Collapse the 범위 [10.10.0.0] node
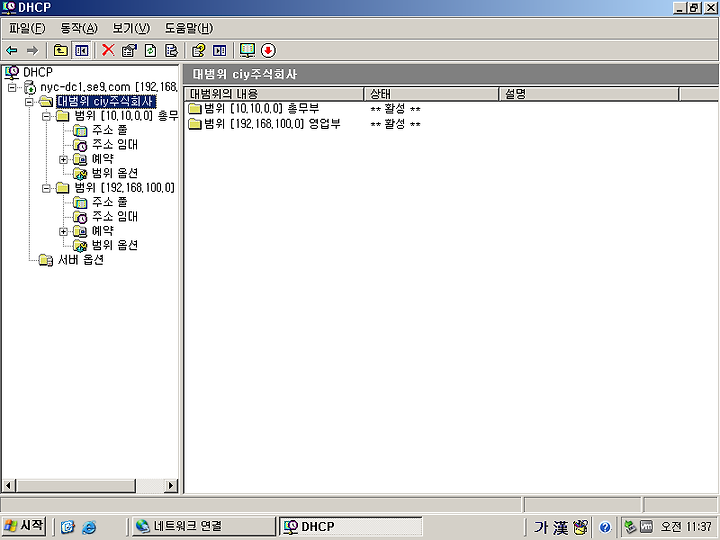Image resolution: width=720 pixels, height=540 pixels. pyautogui.click(x=46, y=116)
